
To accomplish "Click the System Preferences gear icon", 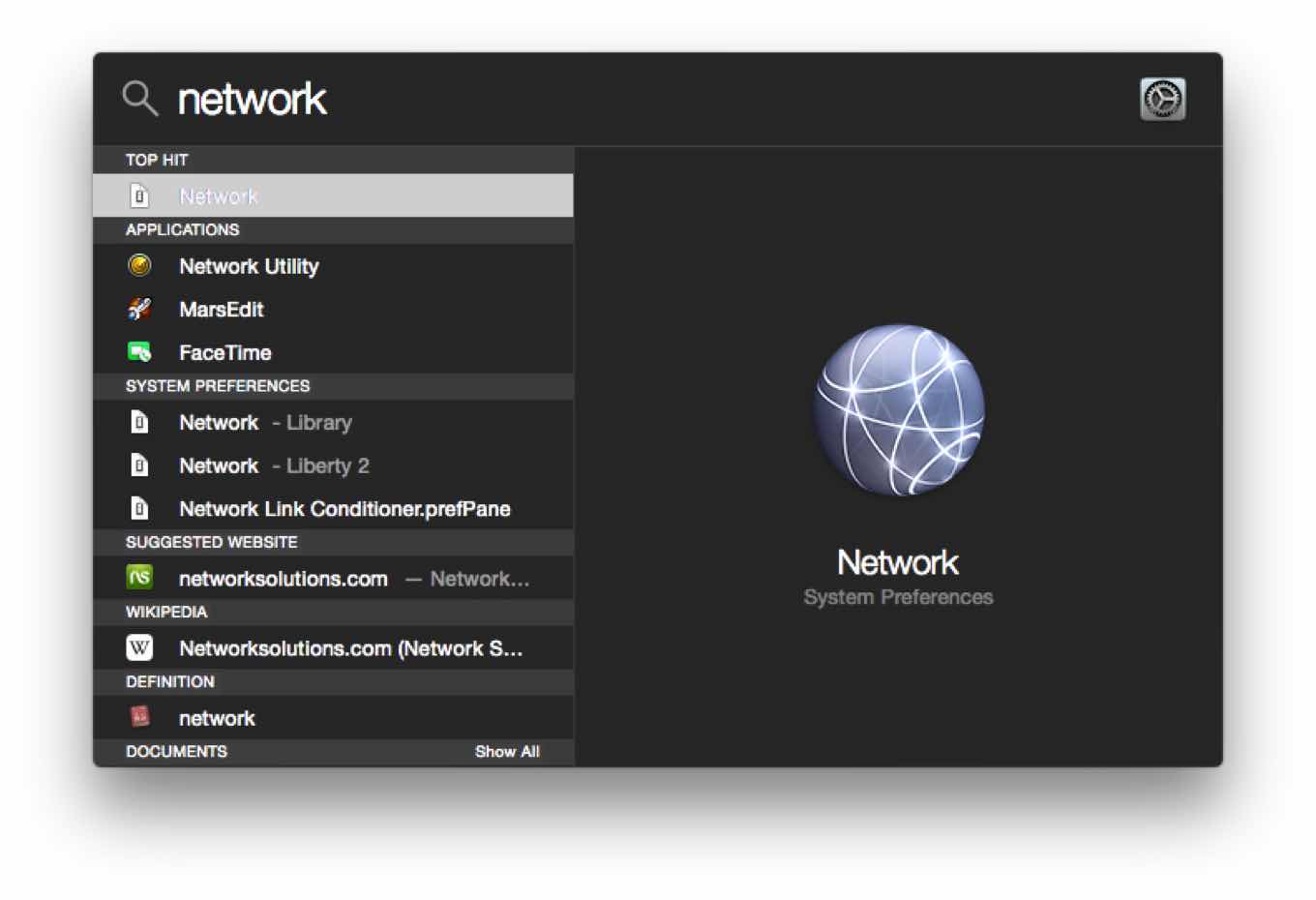I will point(1162,99).
